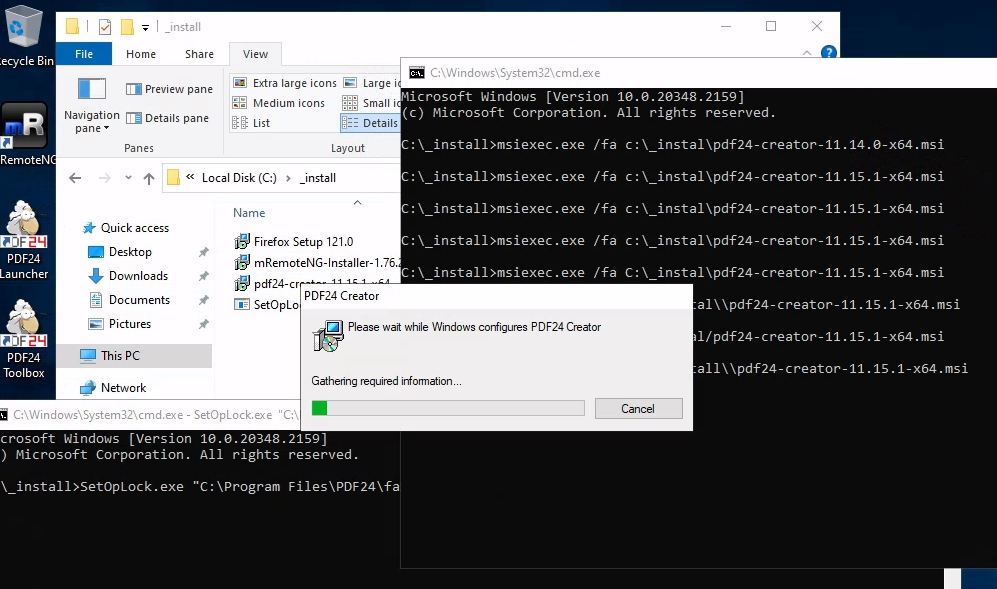Expand breadcrumb chevron after Local Disk (C:)
This screenshot has width=997, height=589.
click(288, 178)
